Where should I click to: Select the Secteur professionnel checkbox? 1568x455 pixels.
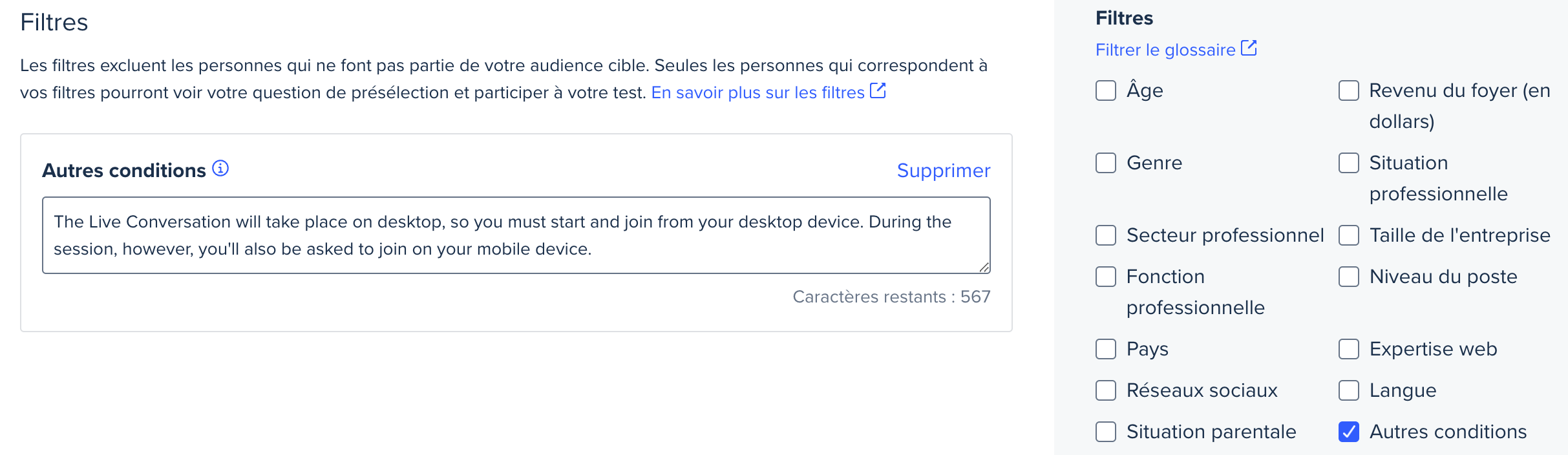pyautogui.click(x=1106, y=235)
